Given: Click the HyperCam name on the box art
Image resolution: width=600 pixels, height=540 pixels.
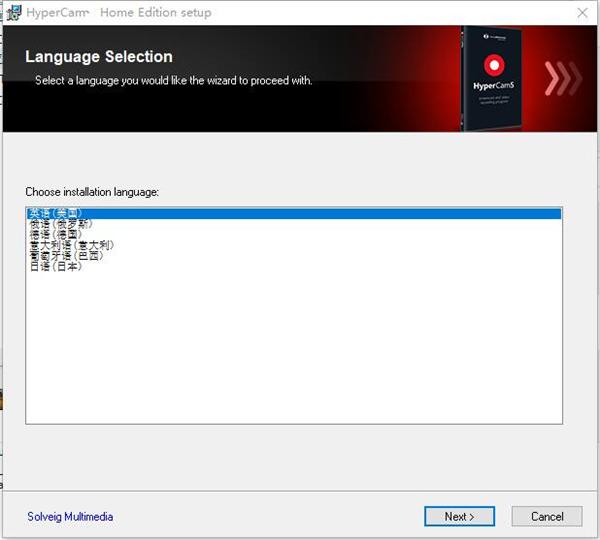Looking at the screenshot, I should point(493,86).
